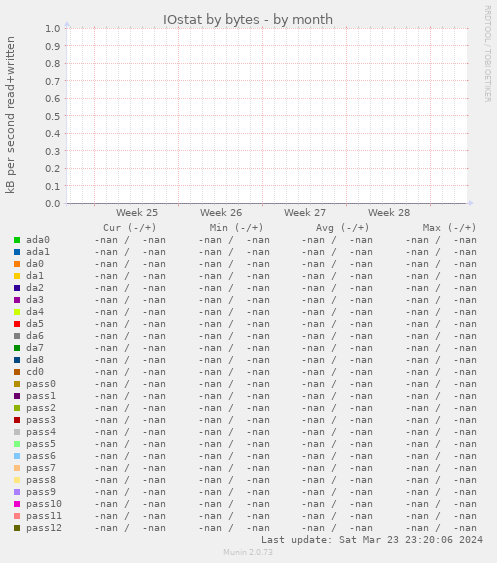Select the pass10 legend label
Image resolution: width=497 pixels, height=563 pixels.
pyautogui.click(x=44, y=504)
